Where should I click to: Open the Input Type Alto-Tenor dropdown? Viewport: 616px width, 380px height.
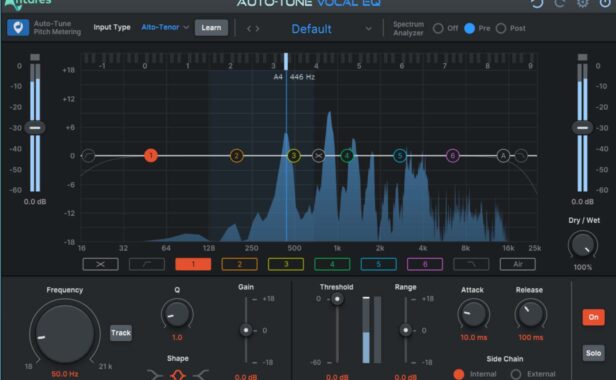165,27
